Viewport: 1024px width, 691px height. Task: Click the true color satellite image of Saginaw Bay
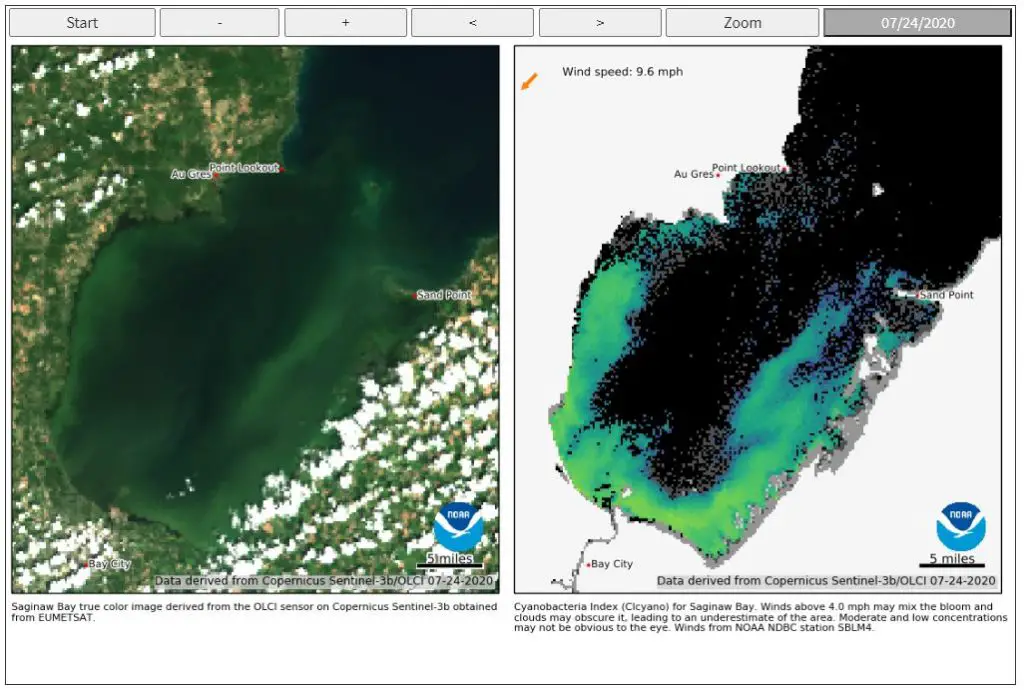(255, 319)
